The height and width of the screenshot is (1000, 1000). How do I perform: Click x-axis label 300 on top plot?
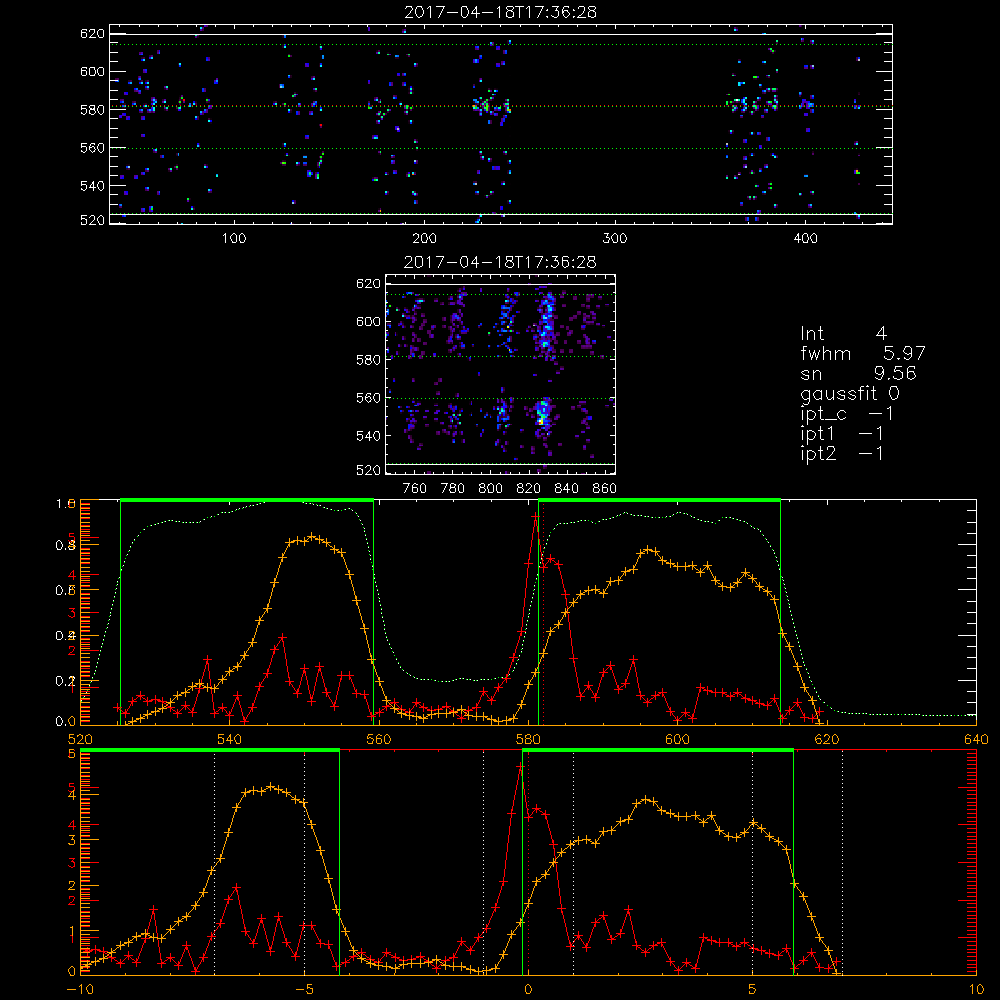click(615, 239)
